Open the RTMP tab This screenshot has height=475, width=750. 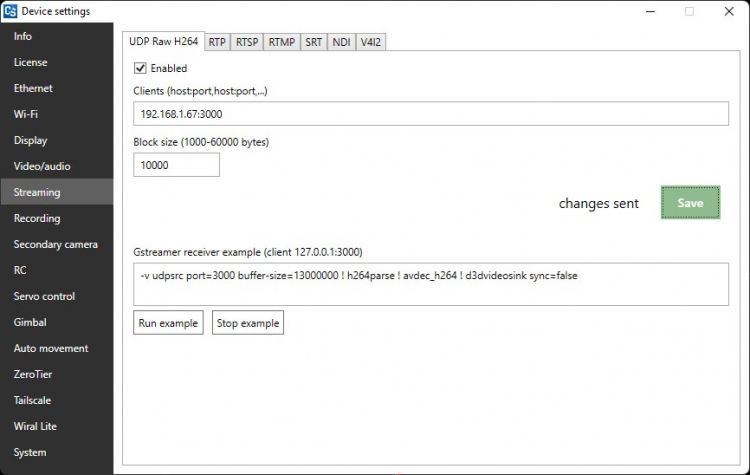282,42
